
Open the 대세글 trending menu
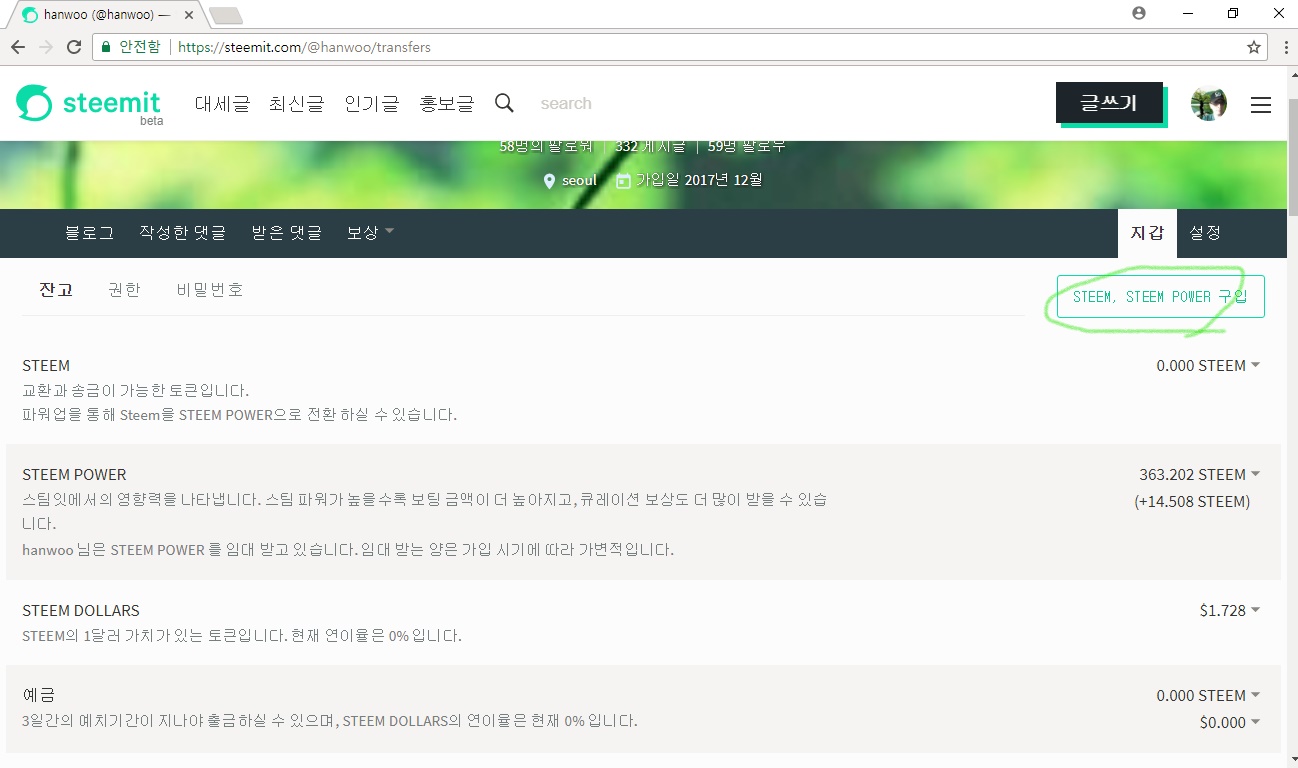(222, 103)
